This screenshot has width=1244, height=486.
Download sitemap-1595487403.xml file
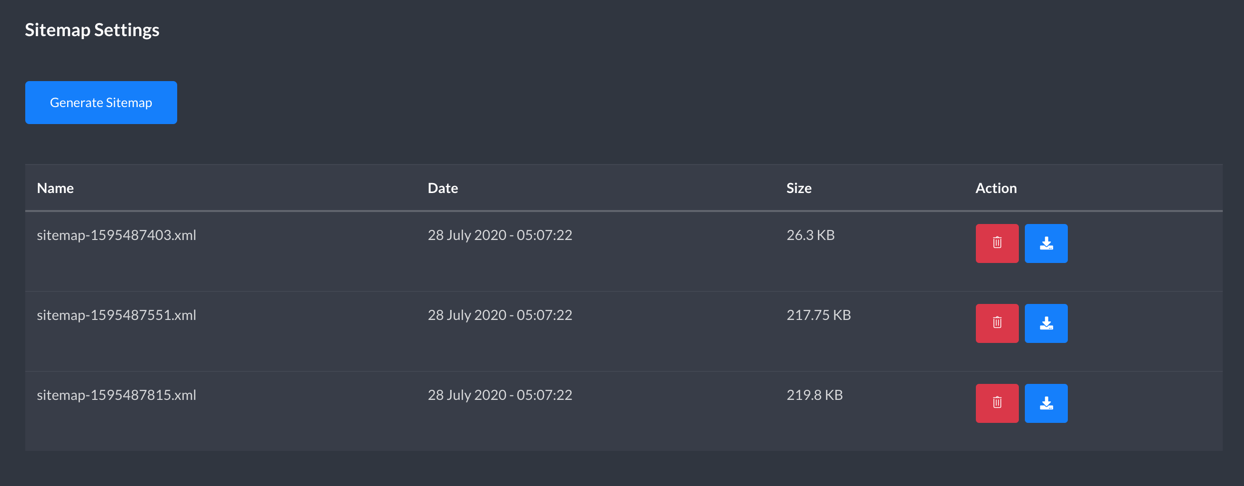pyautogui.click(x=1046, y=243)
